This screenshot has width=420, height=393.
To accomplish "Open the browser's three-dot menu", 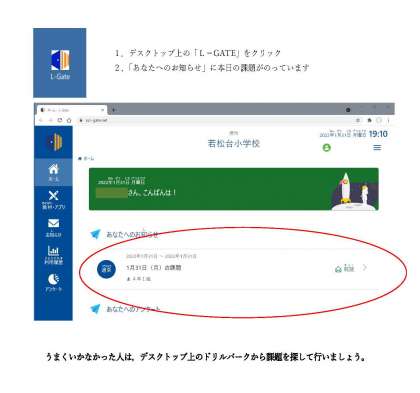I will point(388,120).
